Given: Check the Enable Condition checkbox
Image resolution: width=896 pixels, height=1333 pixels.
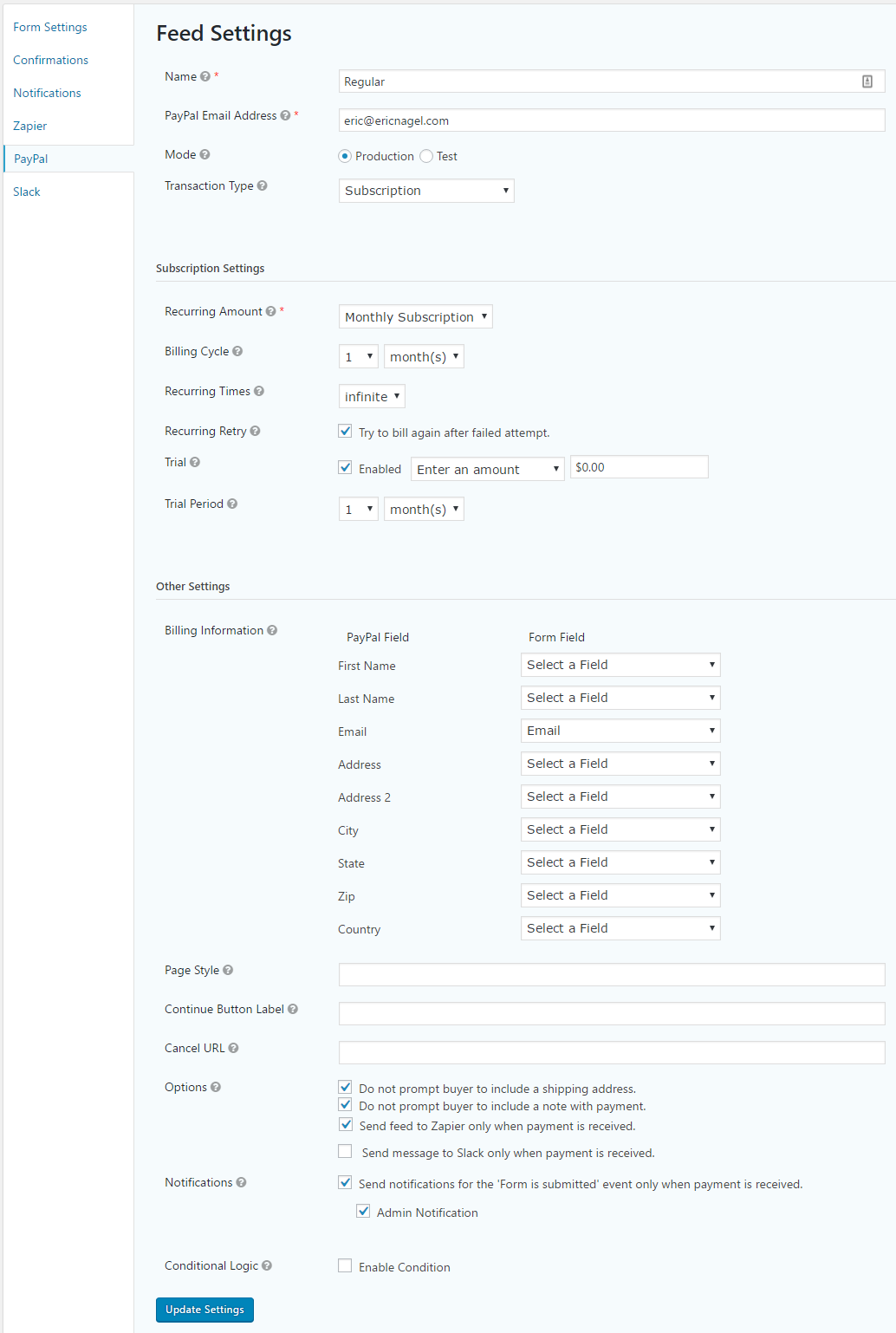Looking at the screenshot, I should click(x=345, y=1265).
